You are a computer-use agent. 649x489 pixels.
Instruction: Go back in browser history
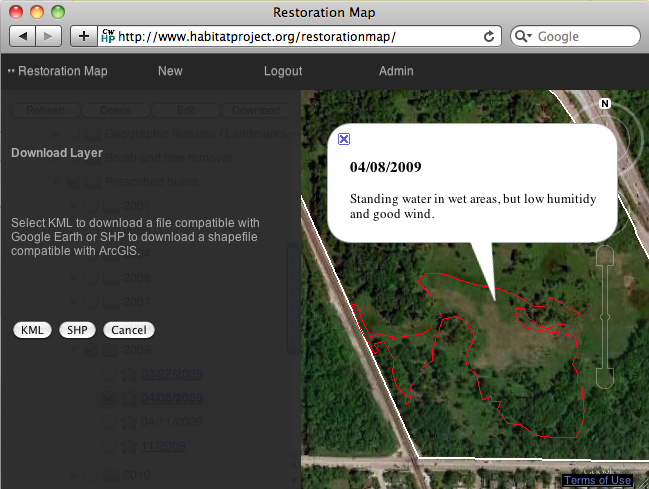point(23,36)
